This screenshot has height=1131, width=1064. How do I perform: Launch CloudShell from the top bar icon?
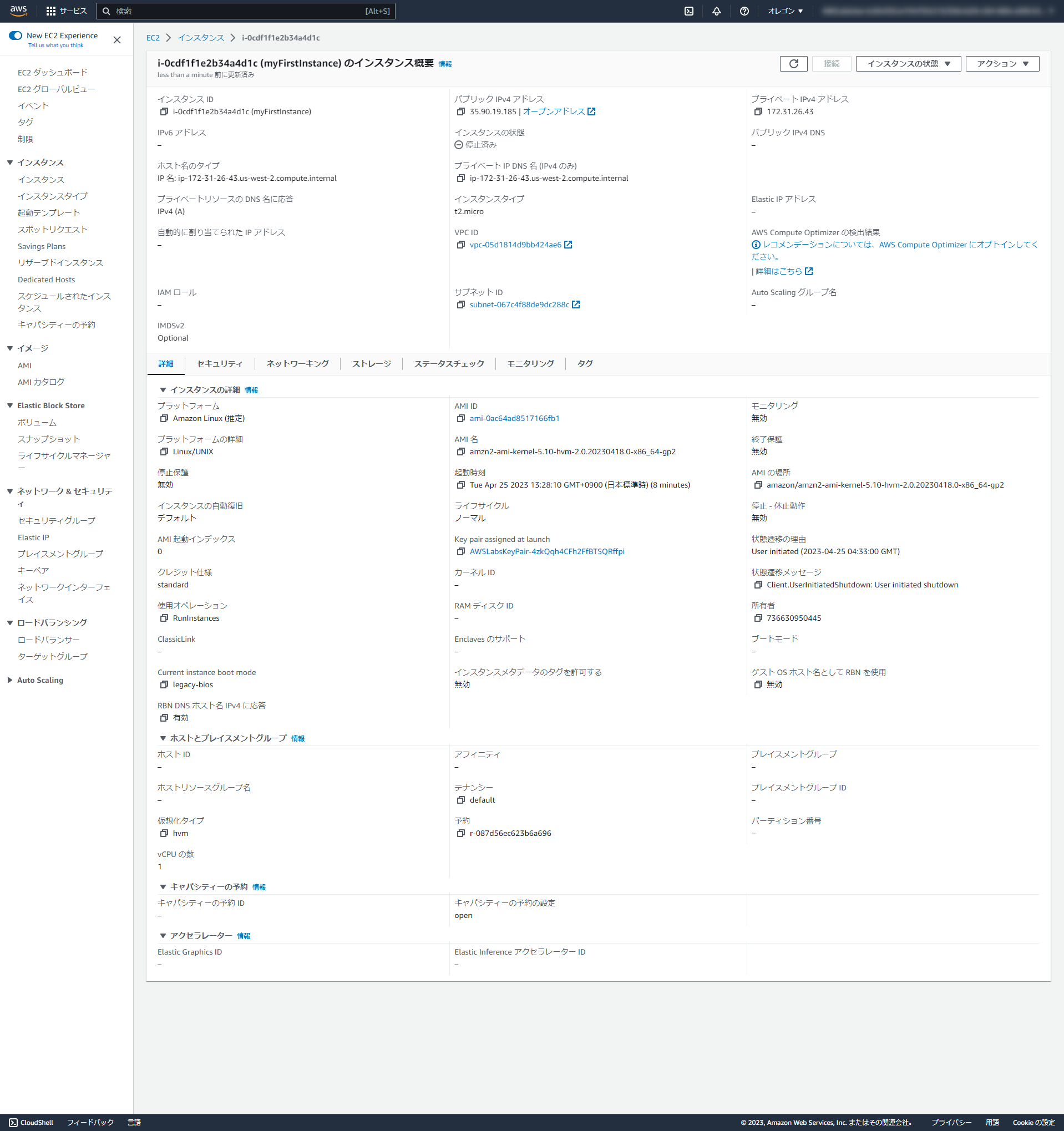(x=688, y=10)
